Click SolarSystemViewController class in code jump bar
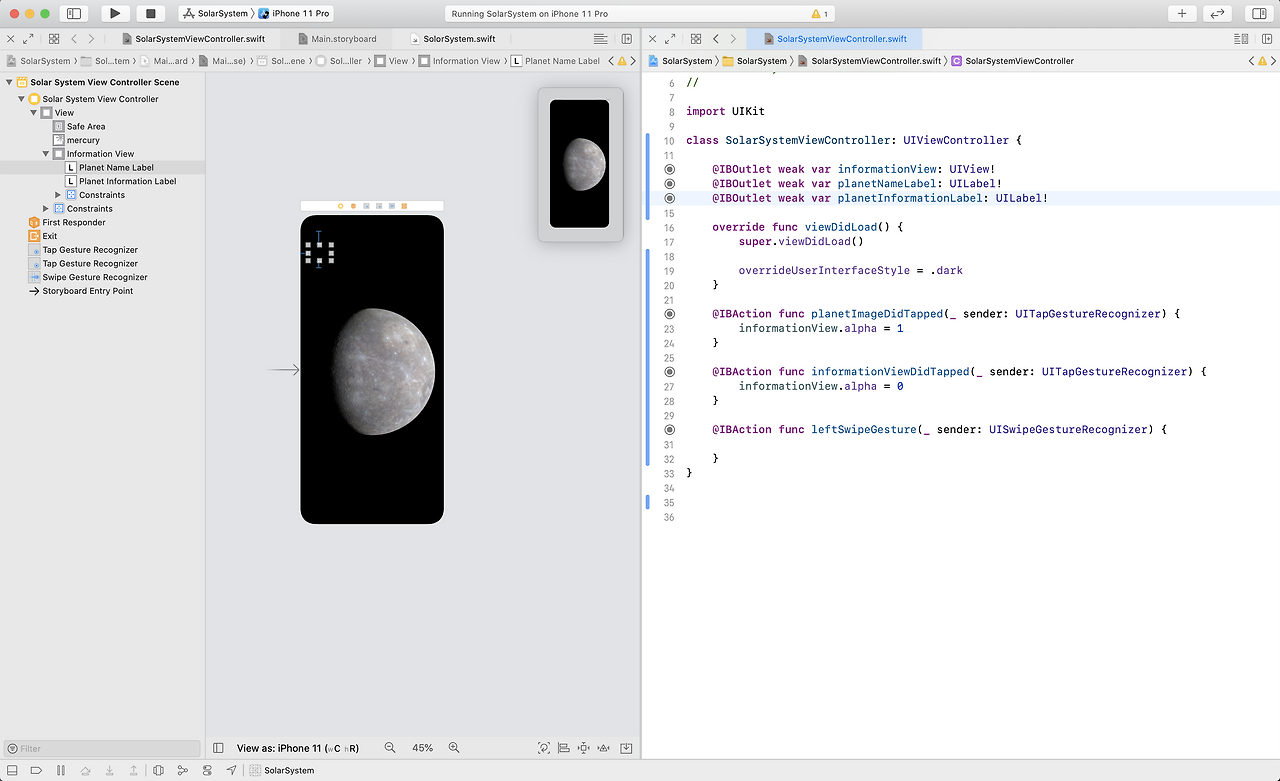The height and width of the screenshot is (781, 1280). tap(1012, 61)
